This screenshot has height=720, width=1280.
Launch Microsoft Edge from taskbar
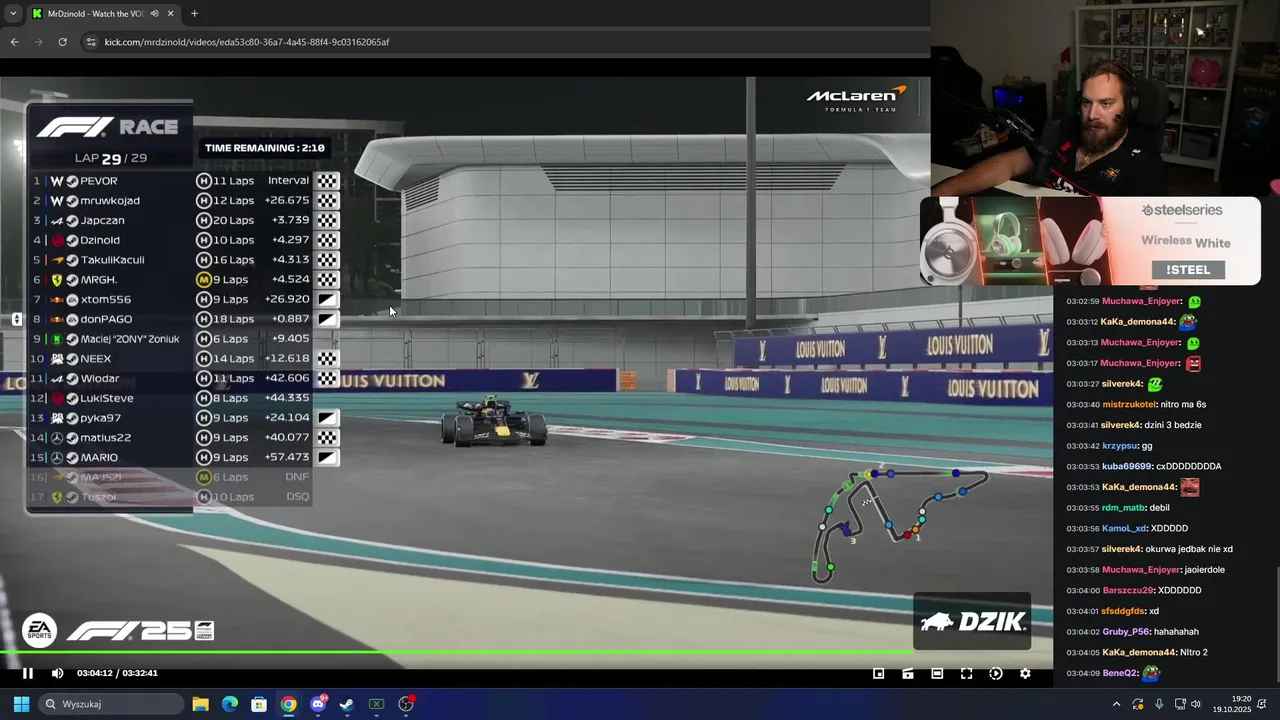pyautogui.click(x=230, y=704)
